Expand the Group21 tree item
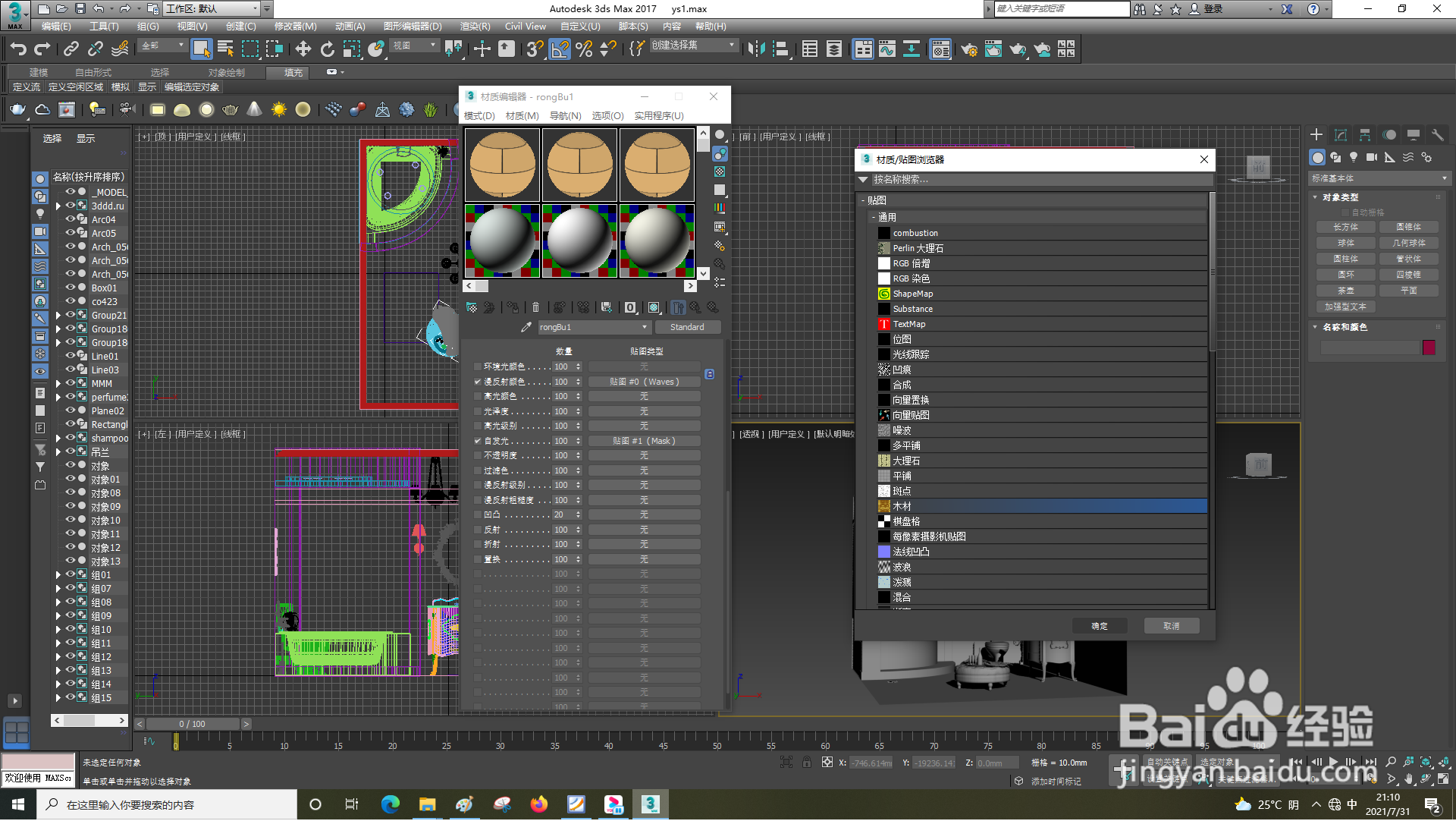 (x=58, y=316)
